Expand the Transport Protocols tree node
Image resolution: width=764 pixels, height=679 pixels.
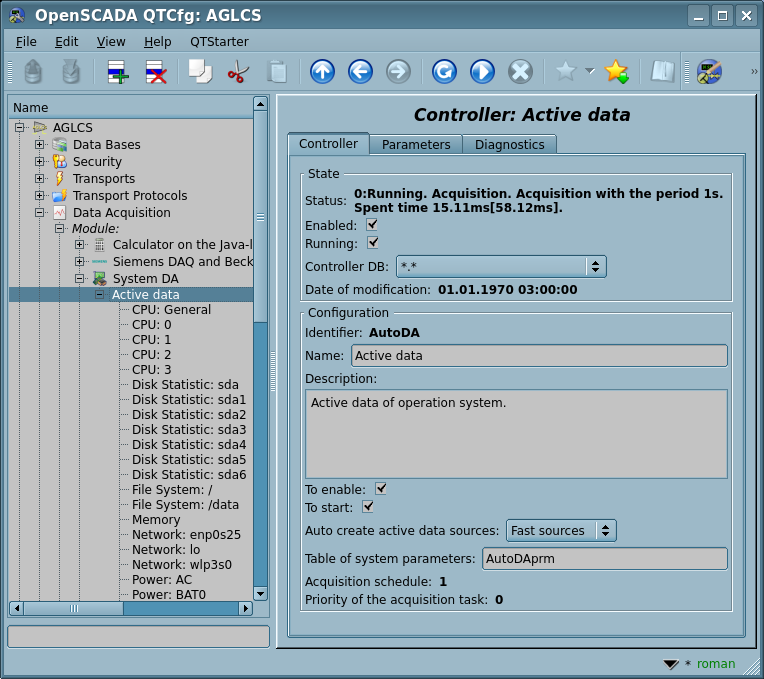(39, 196)
